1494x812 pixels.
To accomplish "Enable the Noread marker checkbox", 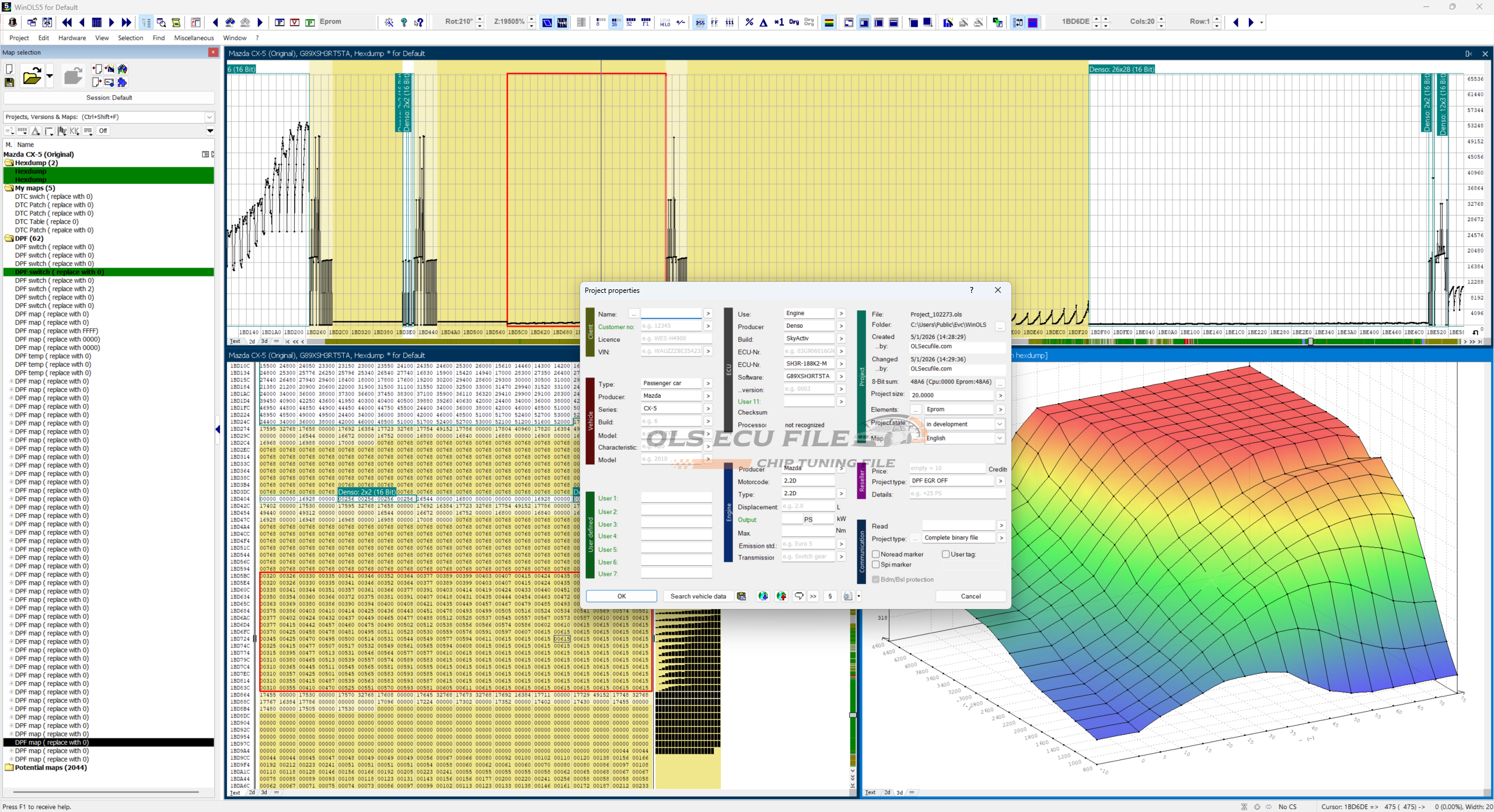I will point(875,554).
